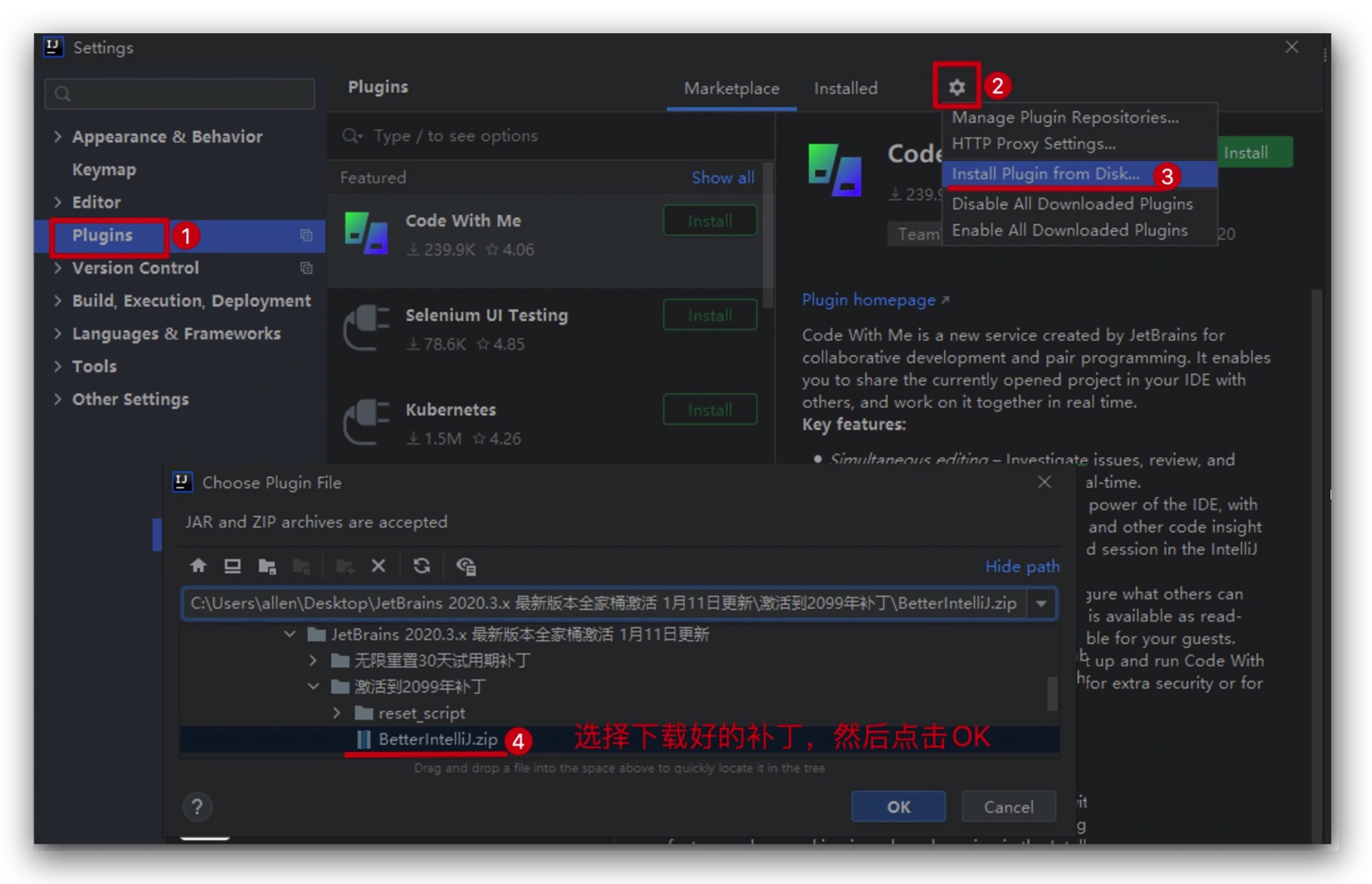Select Keymap in settings sidebar
This screenshot has width=1372, height=884.
point(104,169)
